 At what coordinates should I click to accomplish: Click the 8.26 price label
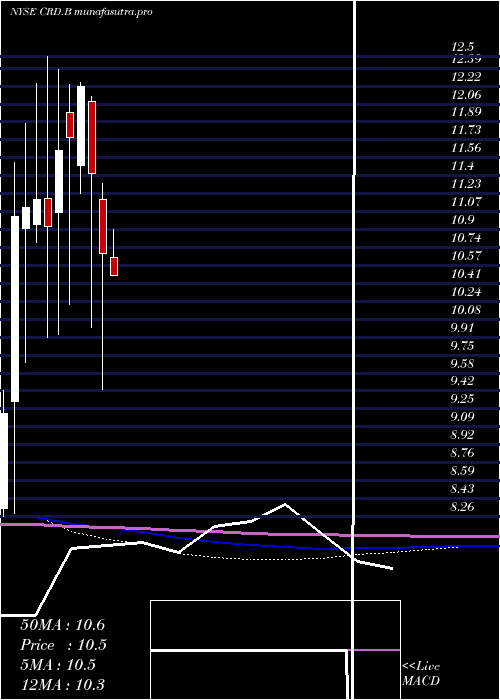click(462, 507)
